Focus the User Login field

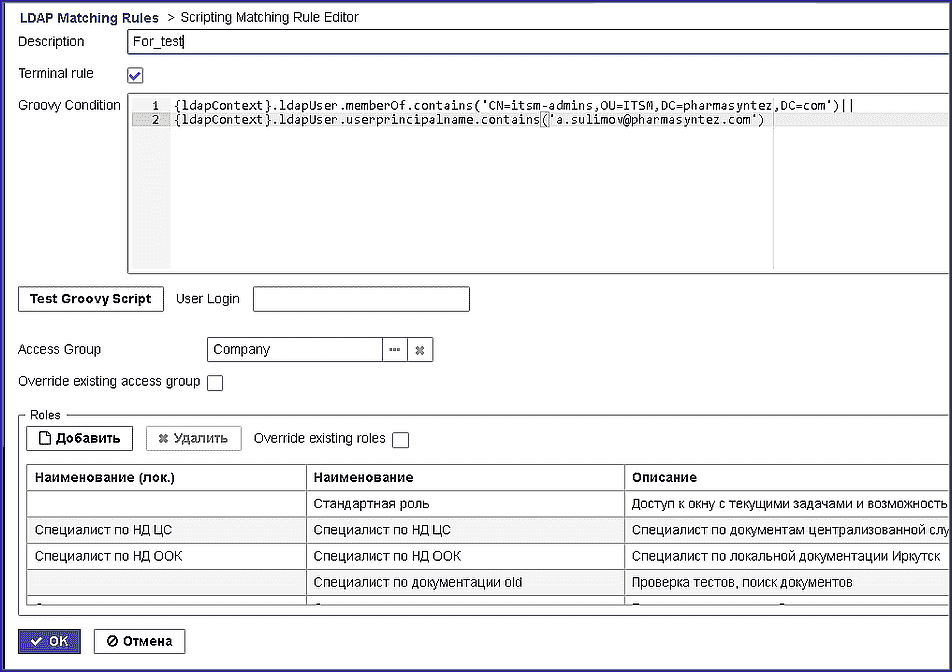coord(361,299)
